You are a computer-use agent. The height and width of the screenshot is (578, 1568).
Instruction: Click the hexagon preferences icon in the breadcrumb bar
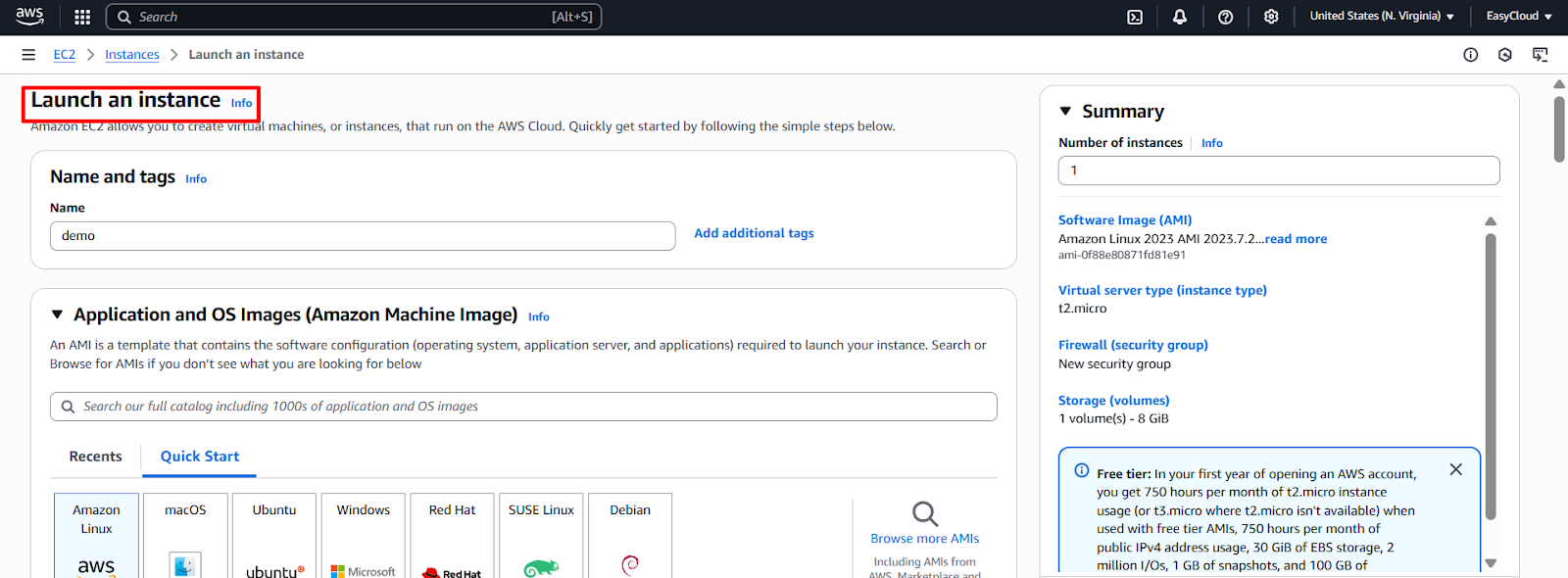pyautogui.click(x=1505, y=55)
